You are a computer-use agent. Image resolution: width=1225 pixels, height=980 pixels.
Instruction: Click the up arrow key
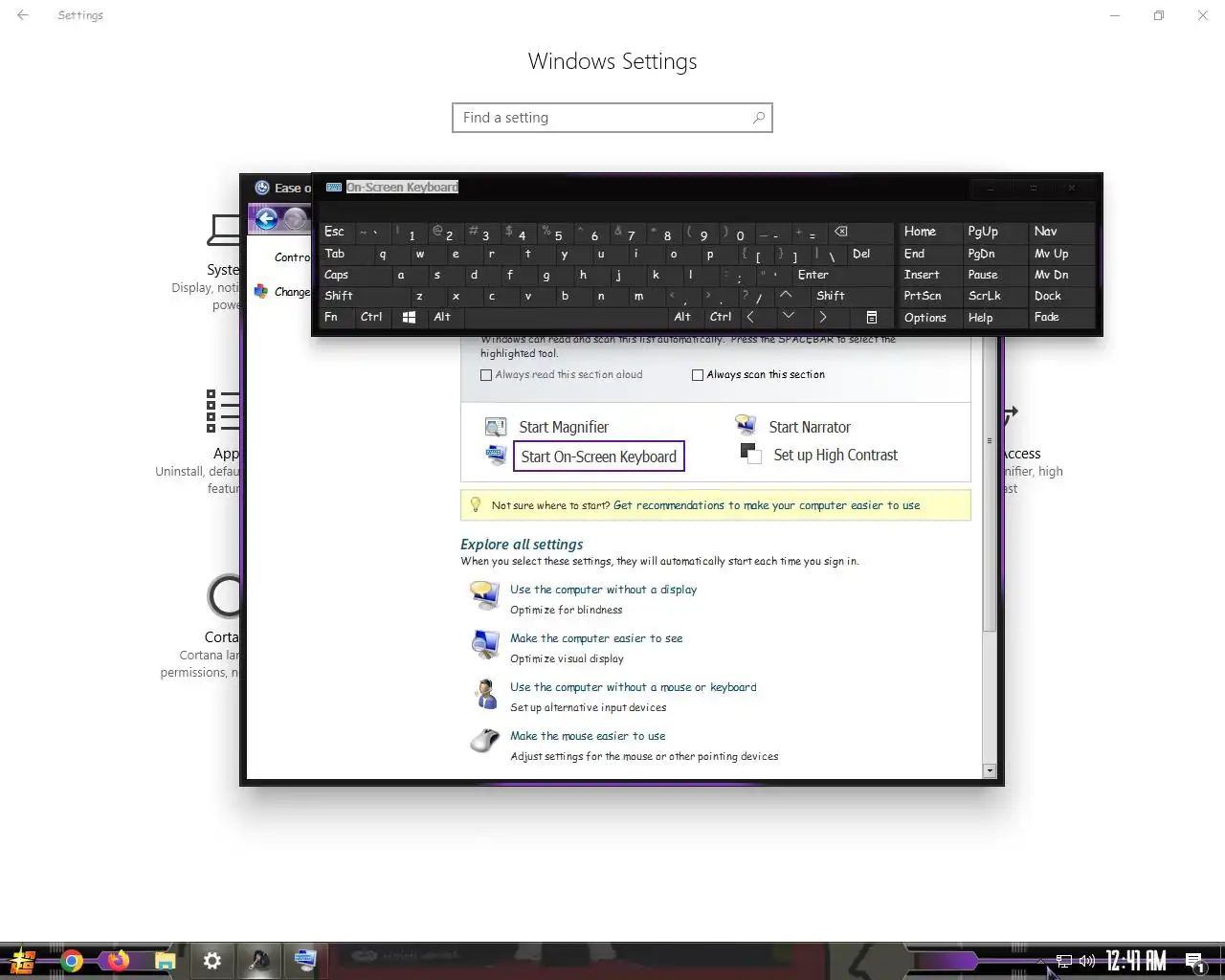tap(786, 296)
